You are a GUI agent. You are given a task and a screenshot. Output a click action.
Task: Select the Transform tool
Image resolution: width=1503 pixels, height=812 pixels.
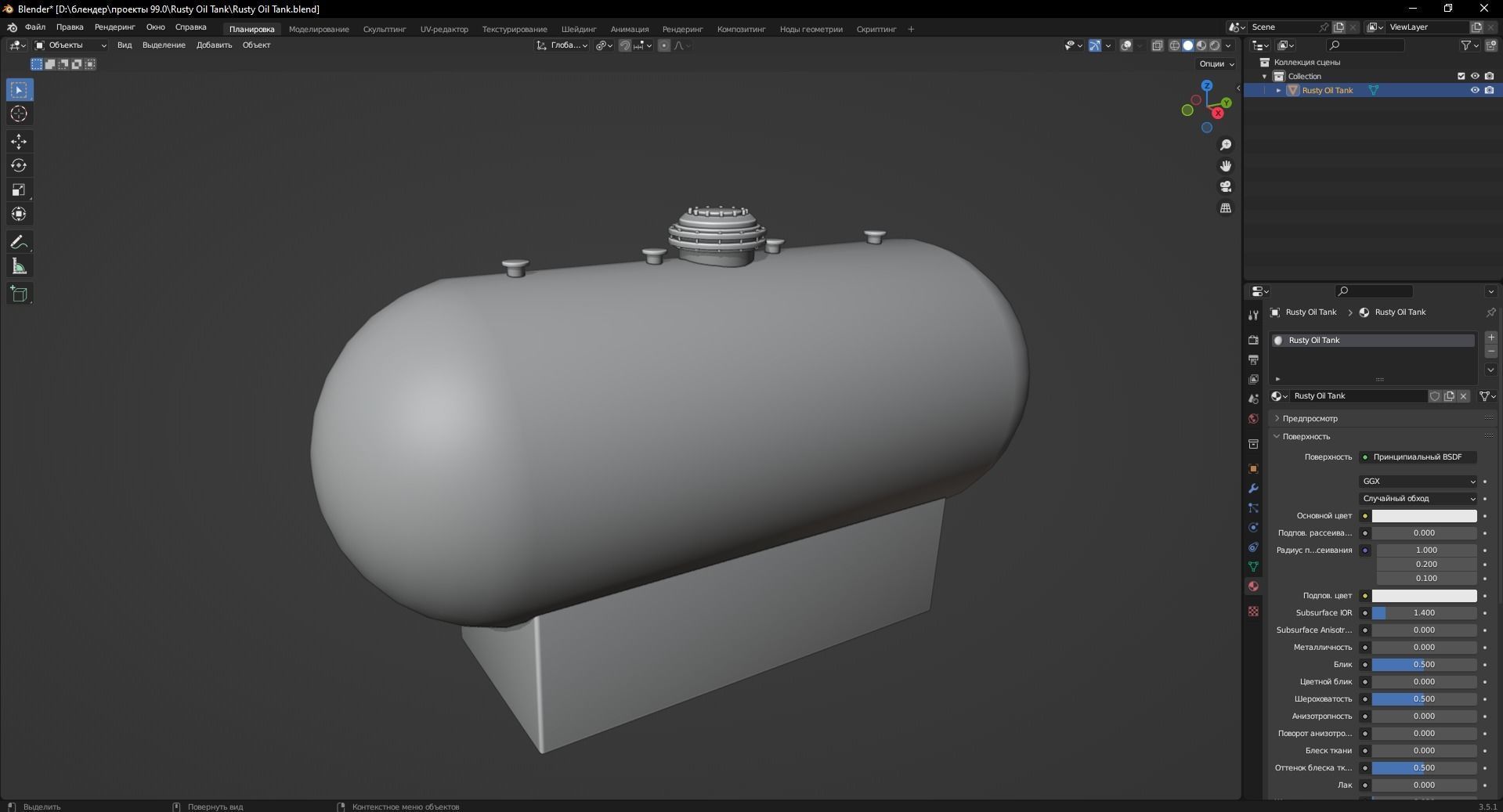[19, 215]
